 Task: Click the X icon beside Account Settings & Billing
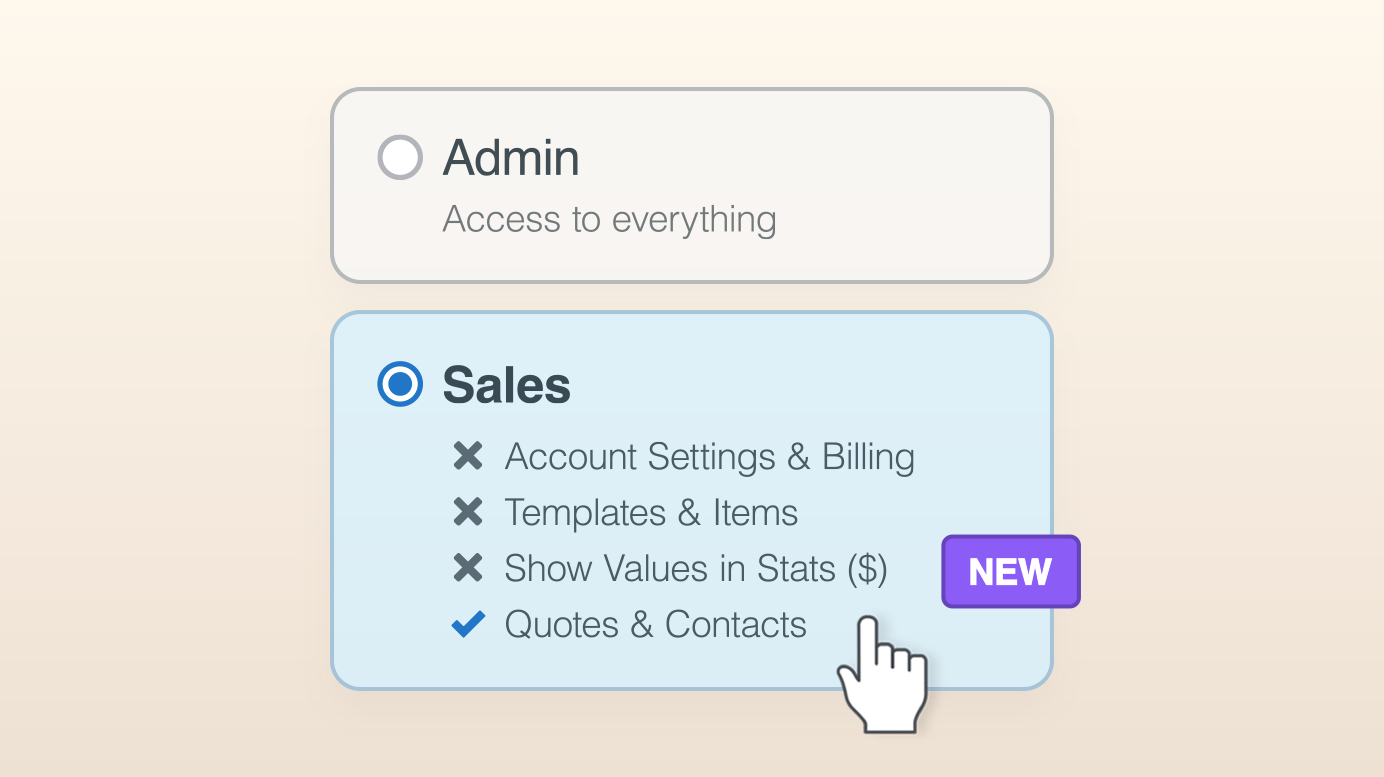pos(468,456)
